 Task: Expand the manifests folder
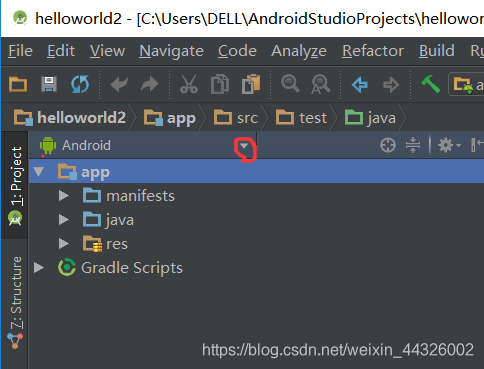(64, 196)
